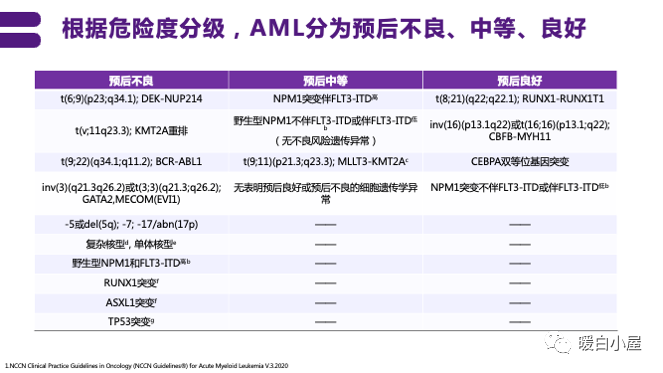Select the t(9;11) MLLT3-KMT2A cell
663x373 pixels.
325,162
